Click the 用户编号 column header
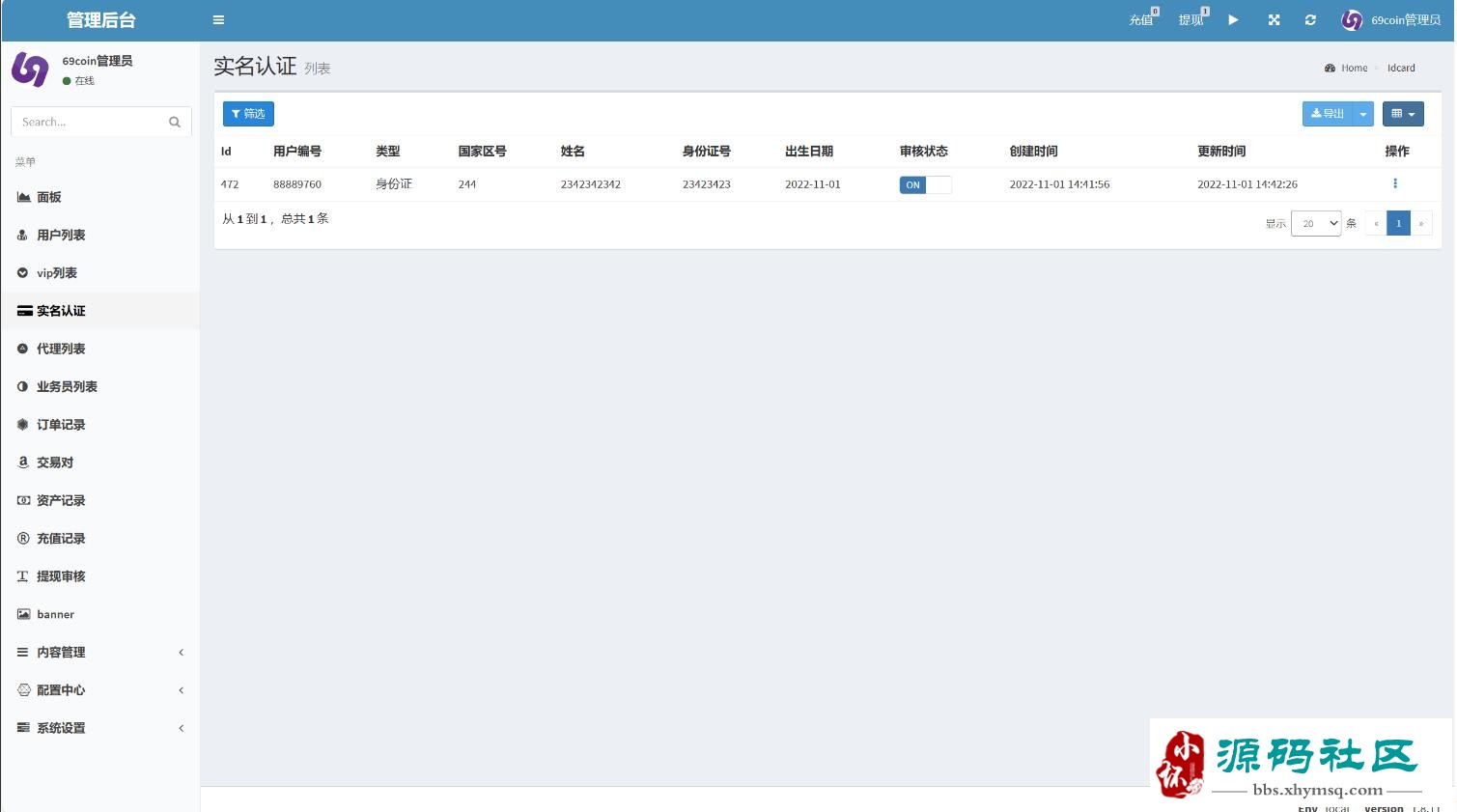This screenshot has height=812, width=1457. point(297,152)
